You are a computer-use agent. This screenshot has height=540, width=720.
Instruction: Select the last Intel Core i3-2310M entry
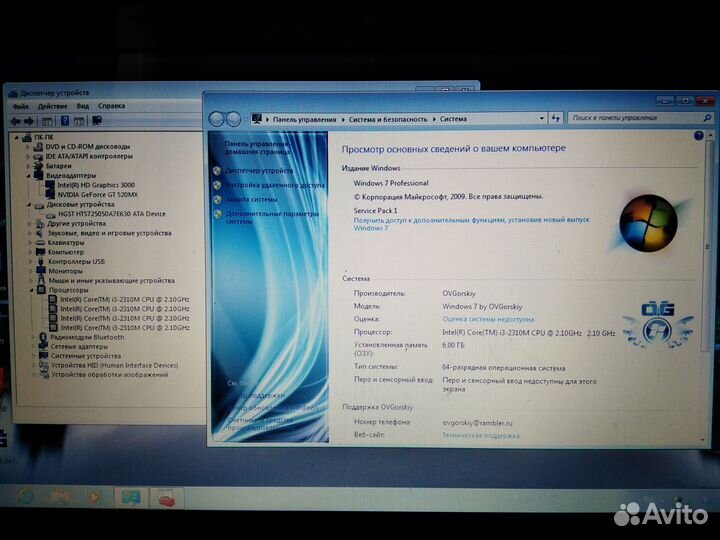[125, 328]
